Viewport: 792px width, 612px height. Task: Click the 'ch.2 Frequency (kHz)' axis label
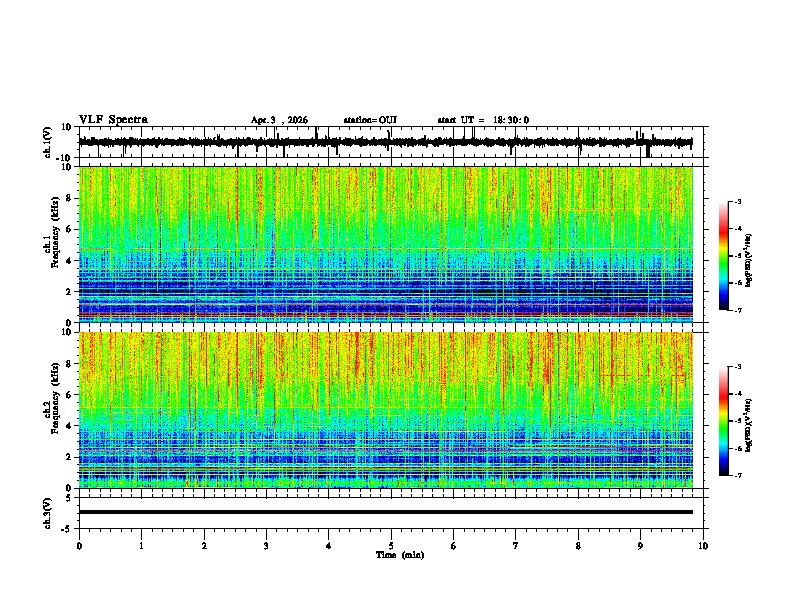pos(52,398)
